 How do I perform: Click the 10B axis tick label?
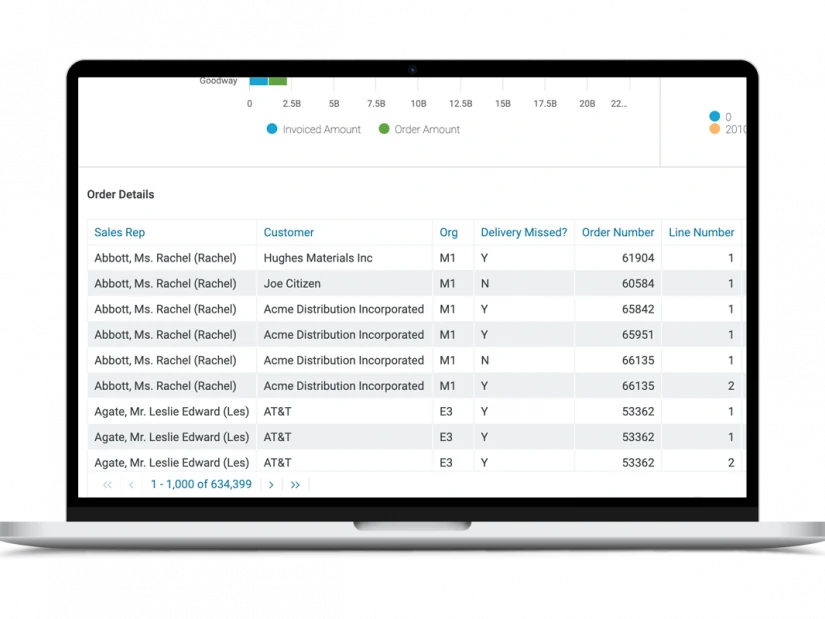click(418, 104)
